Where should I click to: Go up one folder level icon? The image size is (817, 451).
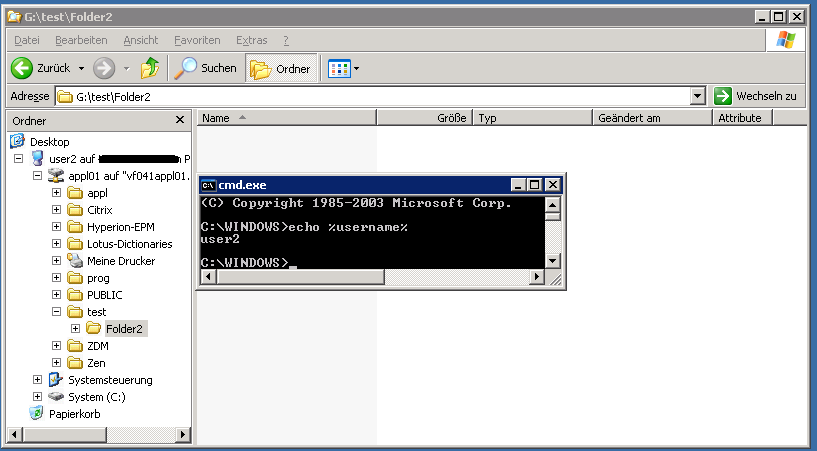coord(150,68)
